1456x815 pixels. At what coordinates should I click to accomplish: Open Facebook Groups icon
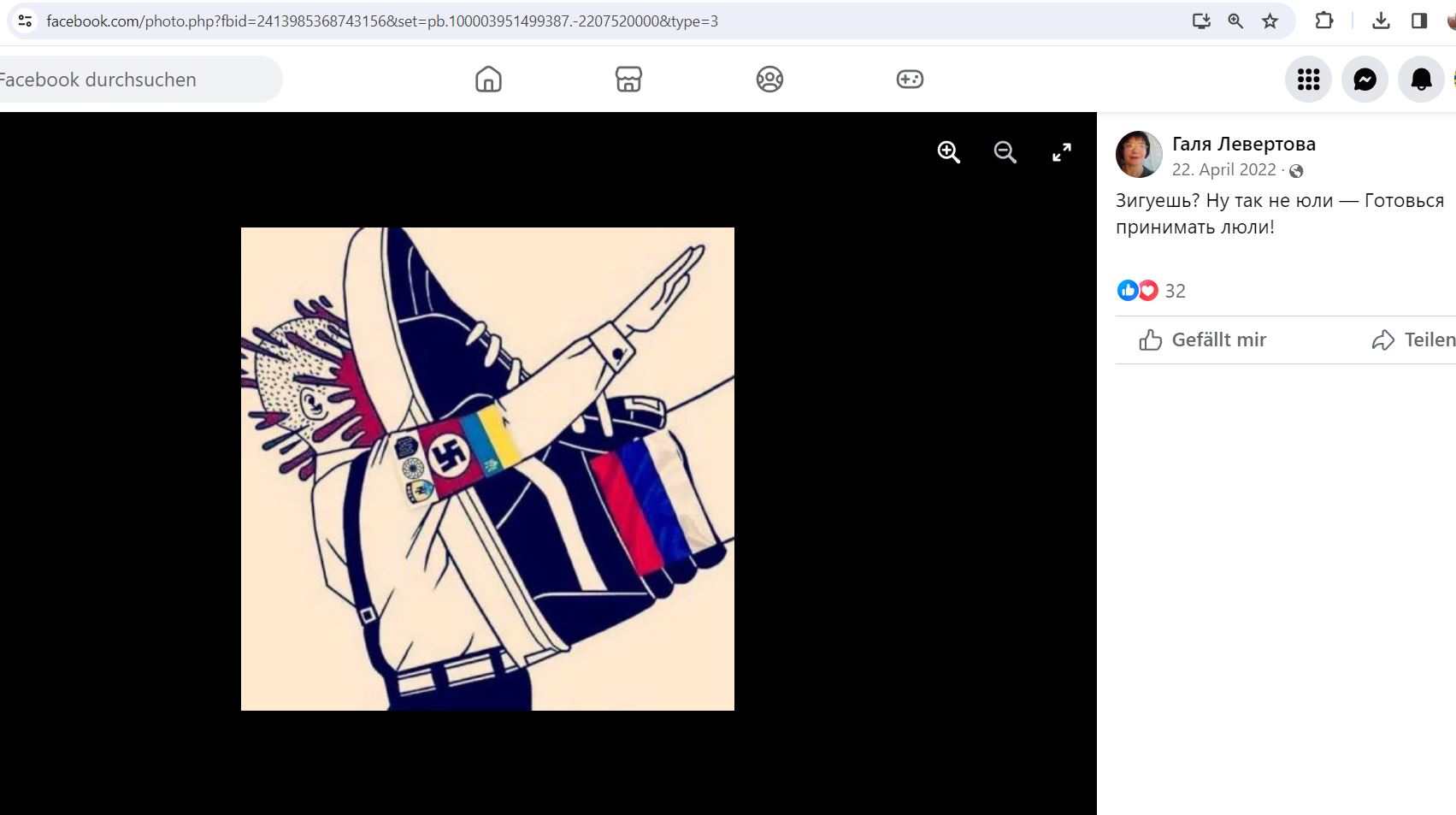769,80
